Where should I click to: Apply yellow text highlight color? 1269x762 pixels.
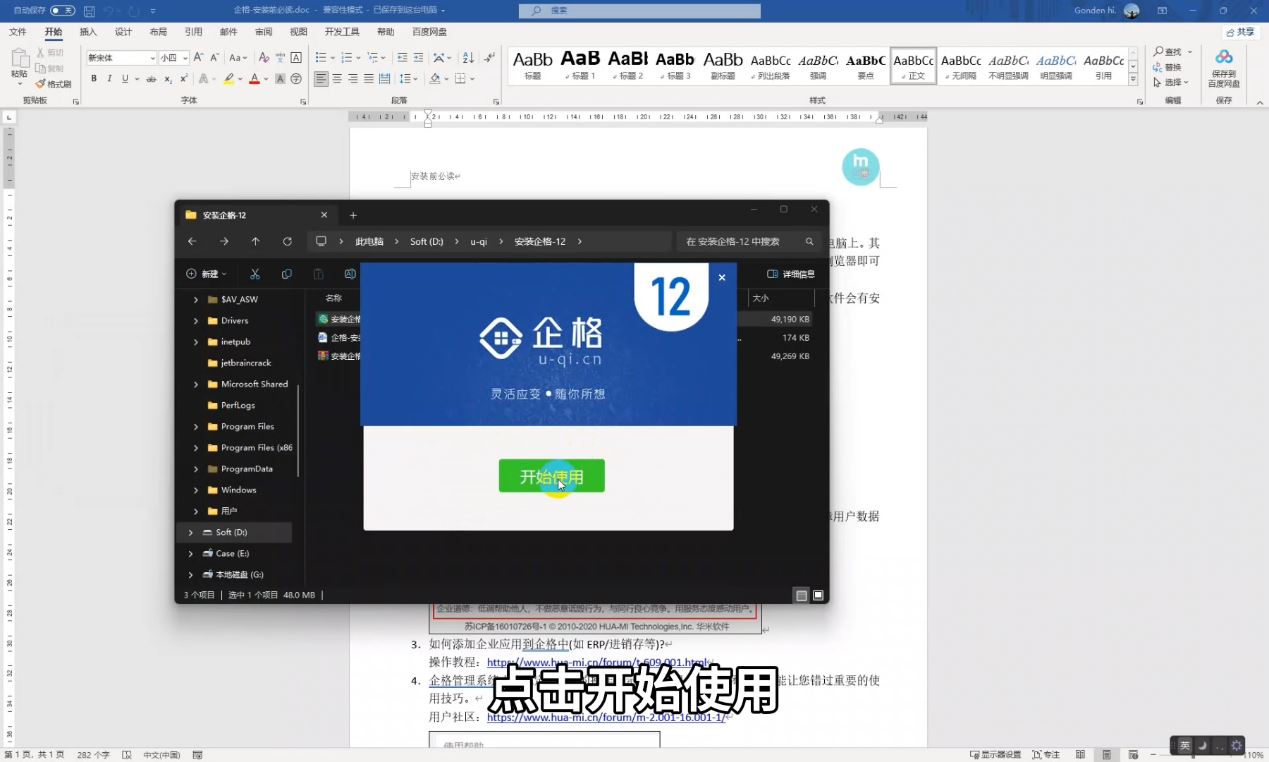[x=229, y=79]
